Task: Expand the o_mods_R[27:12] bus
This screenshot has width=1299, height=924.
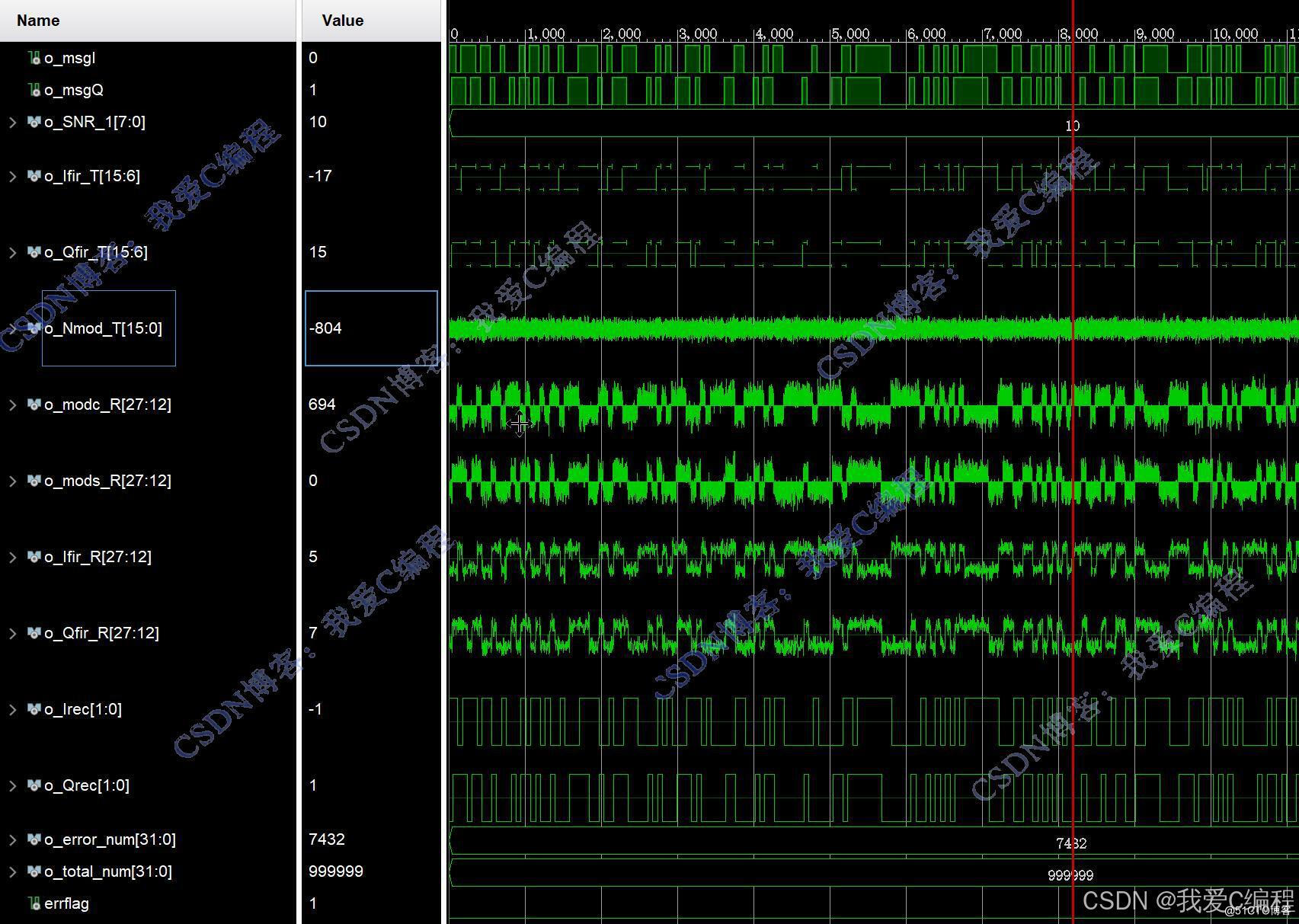Action: [12, 481]
